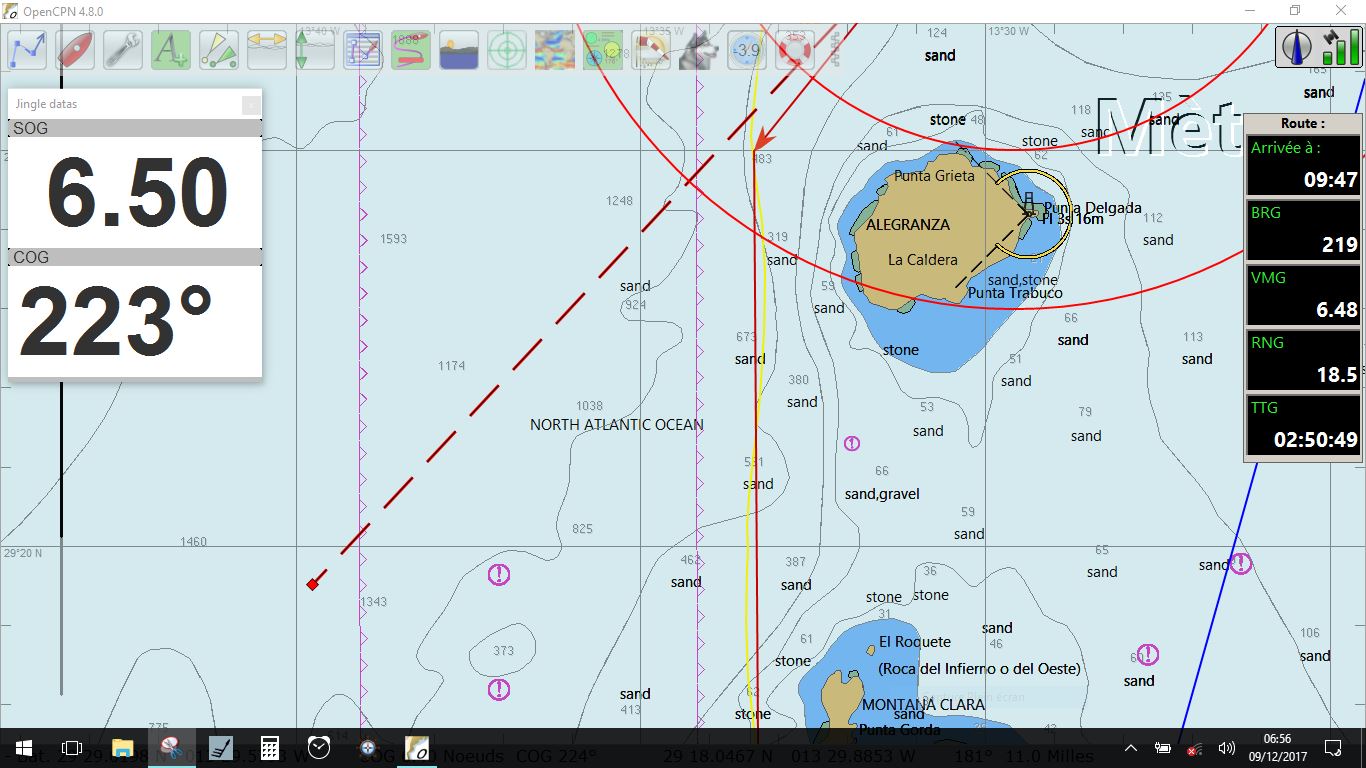Toggle Auto Follow red boat icon
Viewport: 1366px width, 768px height.
[75, 50]
